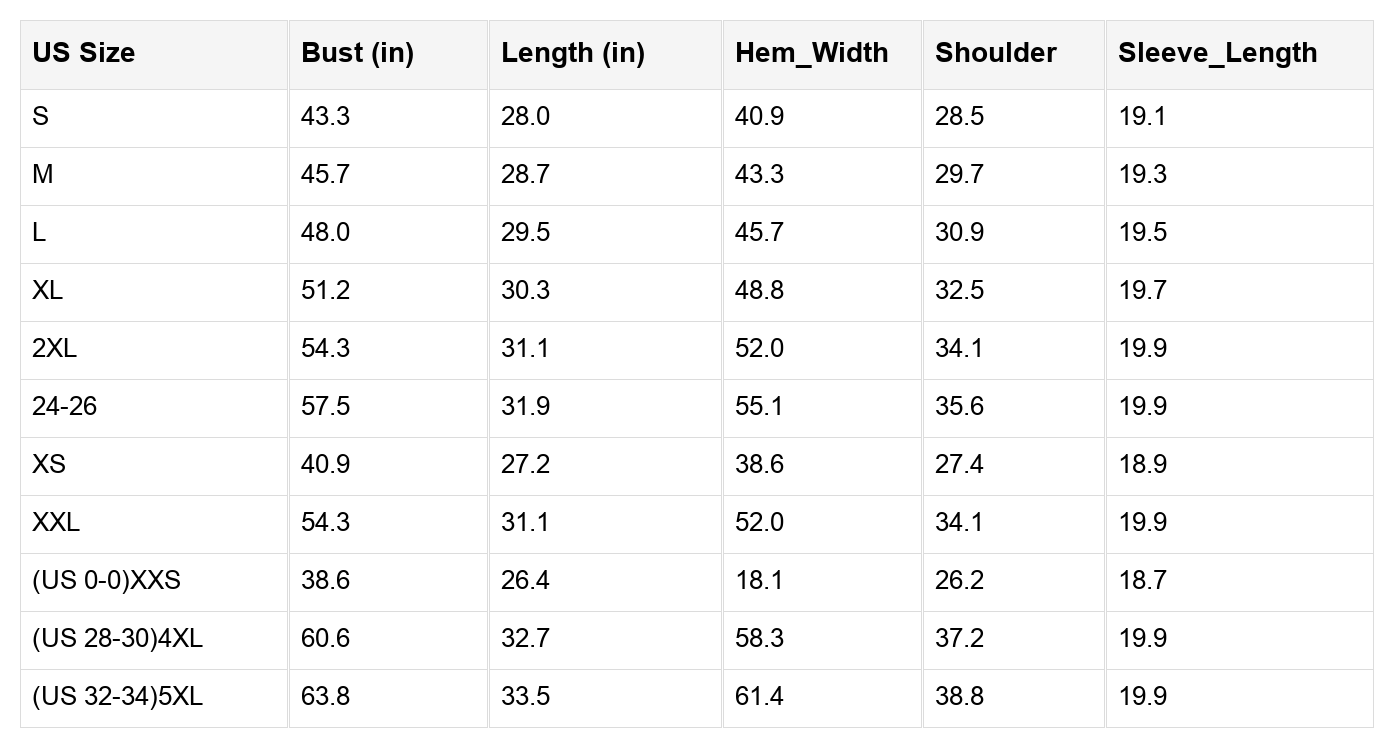Select the Shoulder column header

click(x=995, y=53)
